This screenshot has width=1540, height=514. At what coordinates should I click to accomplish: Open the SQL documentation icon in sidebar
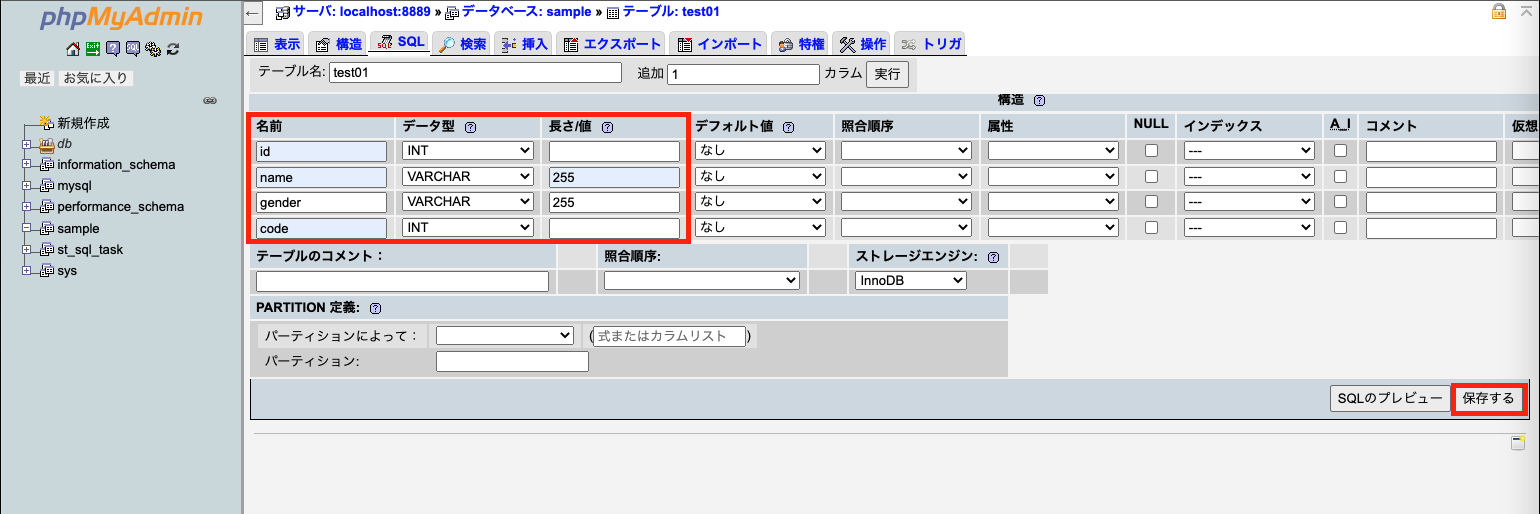(x=133, y=48)
